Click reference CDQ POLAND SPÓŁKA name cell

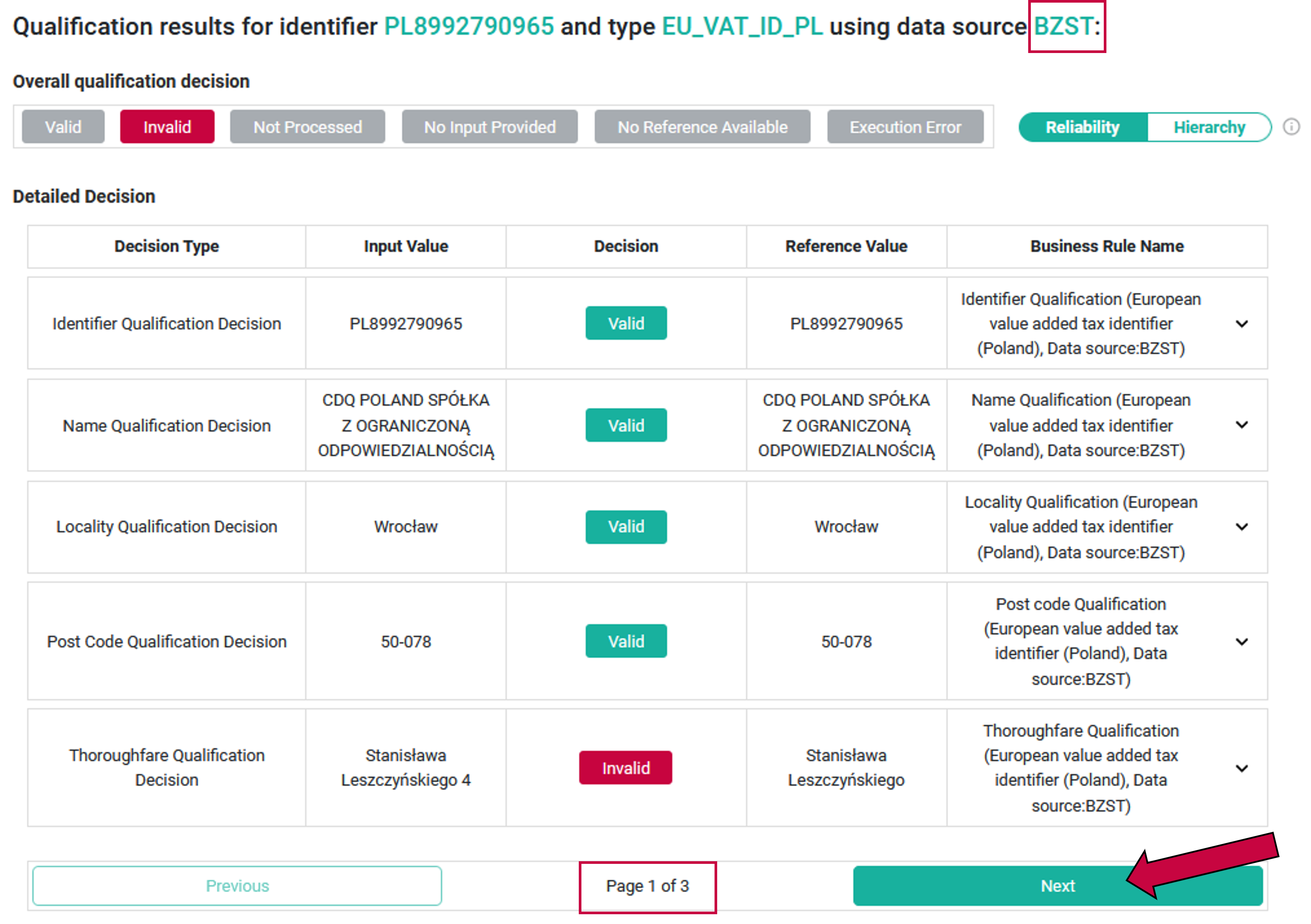pos(846,426)
